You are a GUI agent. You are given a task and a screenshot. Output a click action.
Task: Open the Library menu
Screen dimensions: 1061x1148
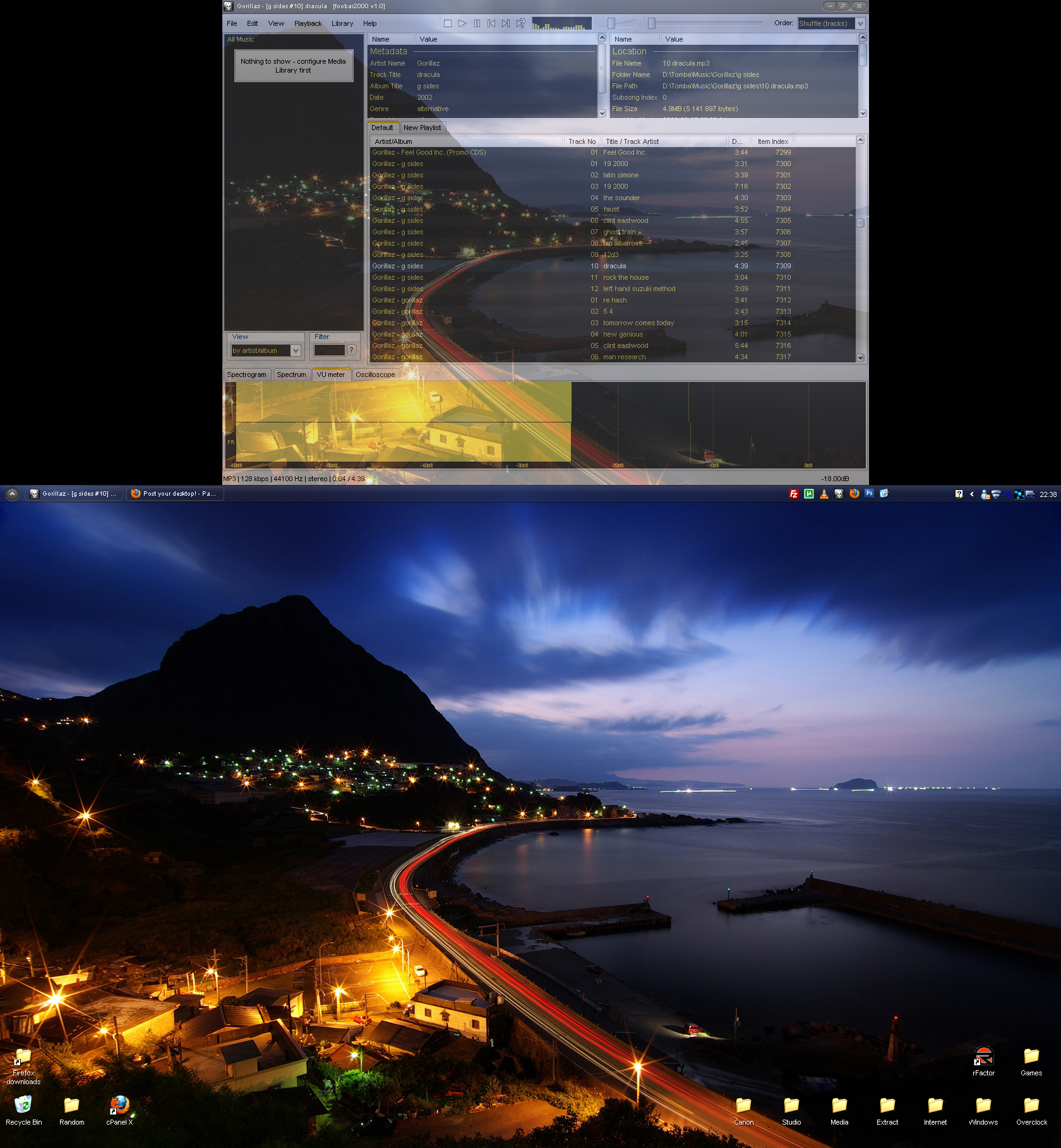[342, 23]
